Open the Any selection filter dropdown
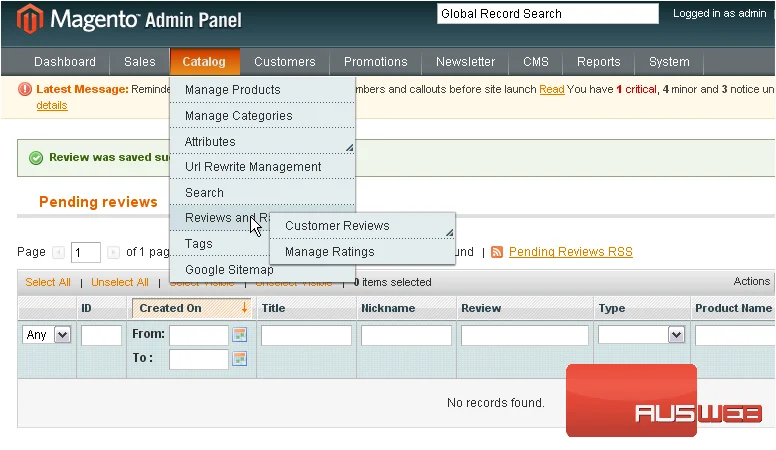The image size is (776, 450). click(47, 335)
